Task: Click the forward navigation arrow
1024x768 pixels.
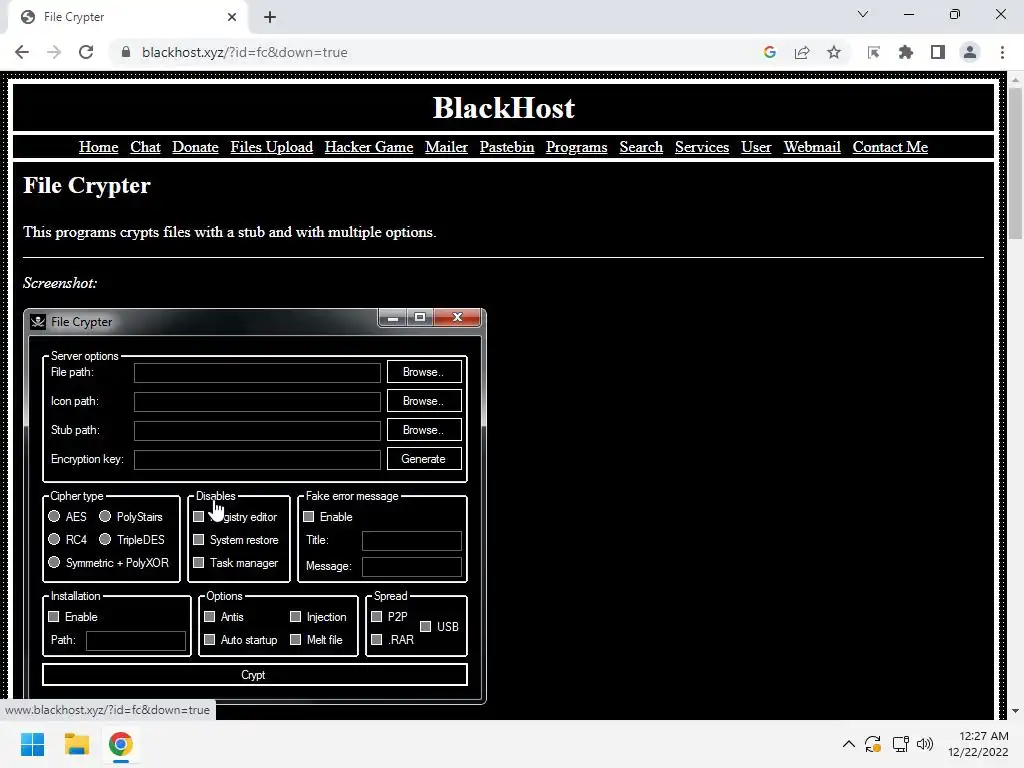Action: [54, 52]
